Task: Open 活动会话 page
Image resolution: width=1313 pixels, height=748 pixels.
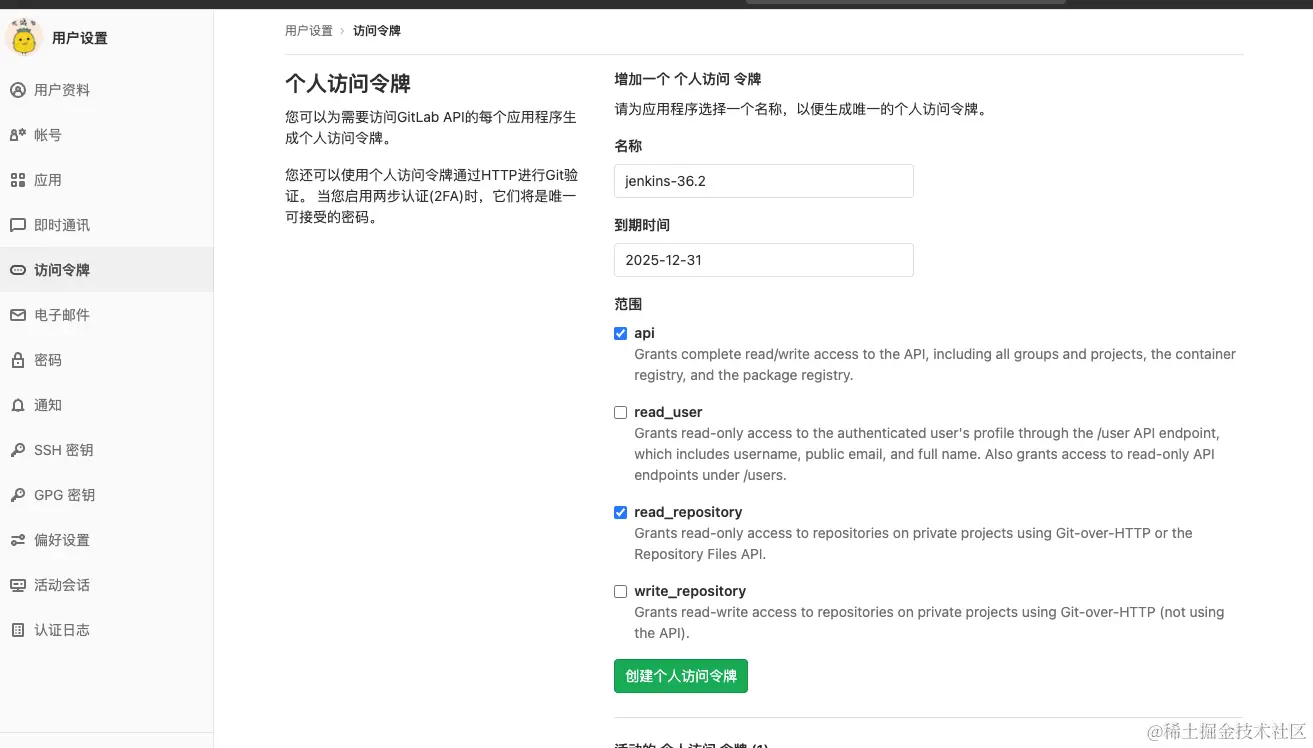Action: 106,585
